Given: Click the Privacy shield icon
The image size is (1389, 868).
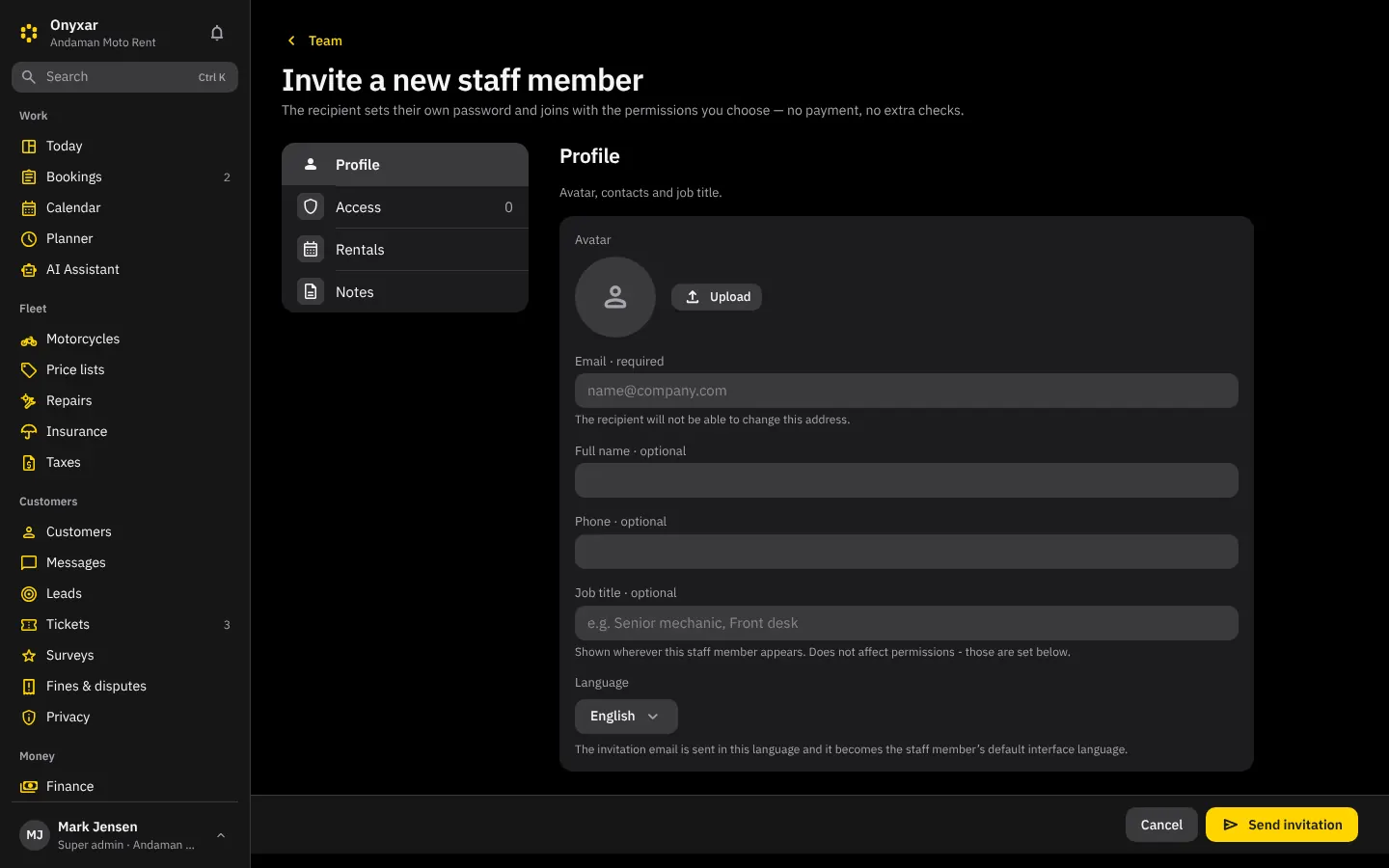Looking at the screenshot, I should pyautogui.click(x=29, y=718).
